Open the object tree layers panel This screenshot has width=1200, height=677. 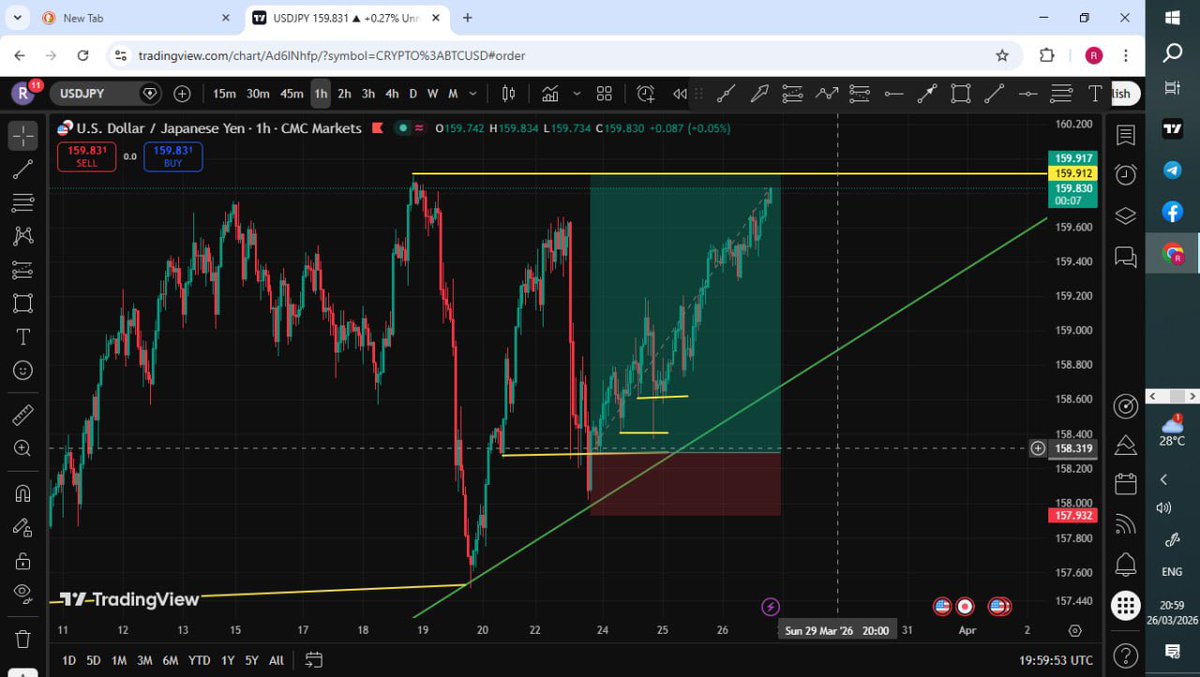click(1125, 215)
